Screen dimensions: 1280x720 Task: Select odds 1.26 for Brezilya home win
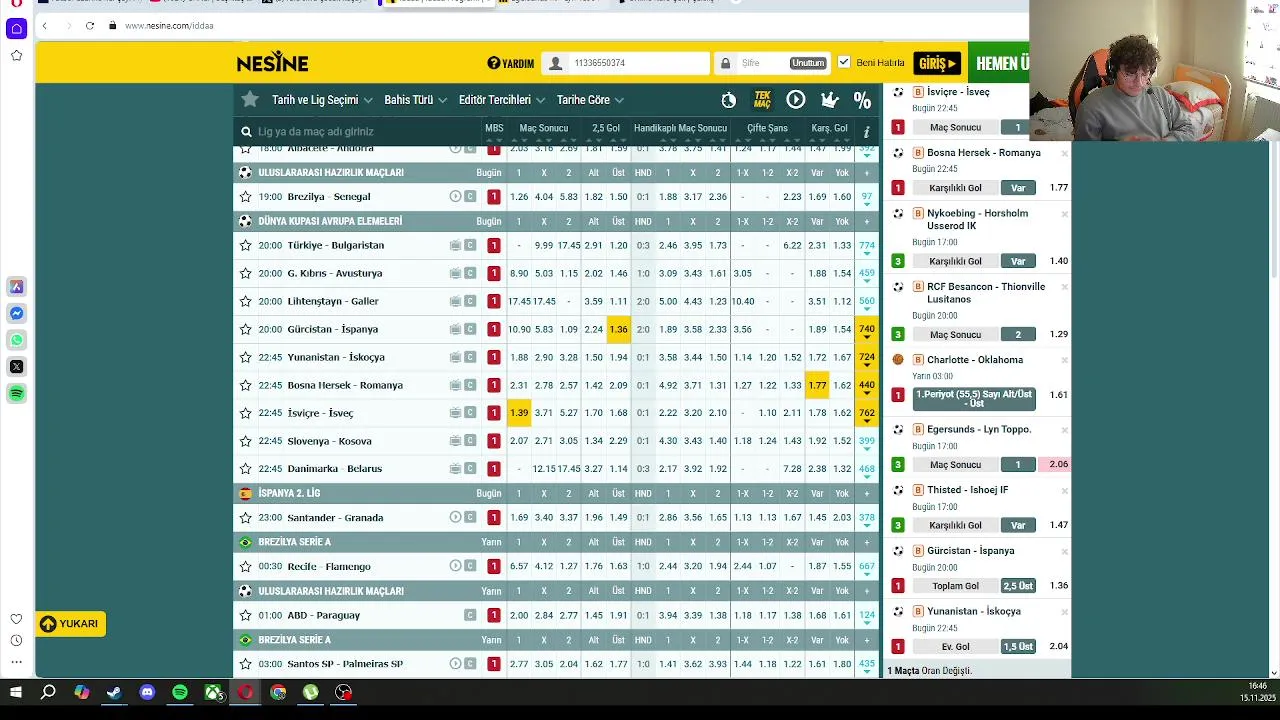click(518, 197)
